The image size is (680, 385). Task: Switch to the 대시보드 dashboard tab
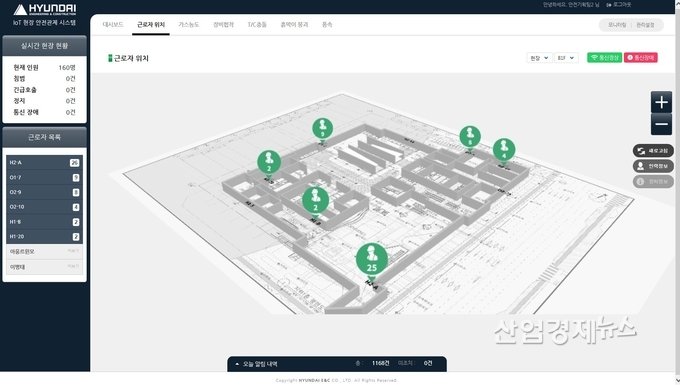[x=113, y=25]
